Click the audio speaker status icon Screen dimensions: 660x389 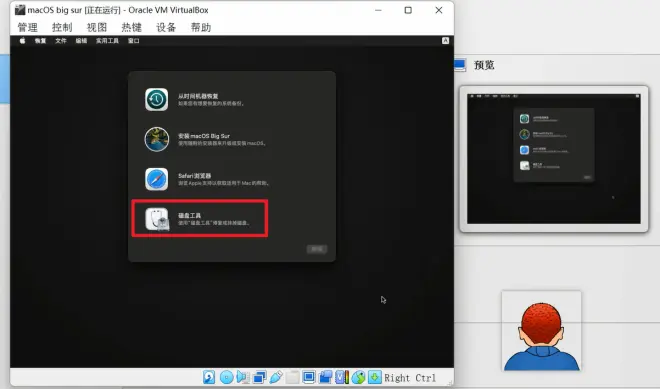(243, 377)
